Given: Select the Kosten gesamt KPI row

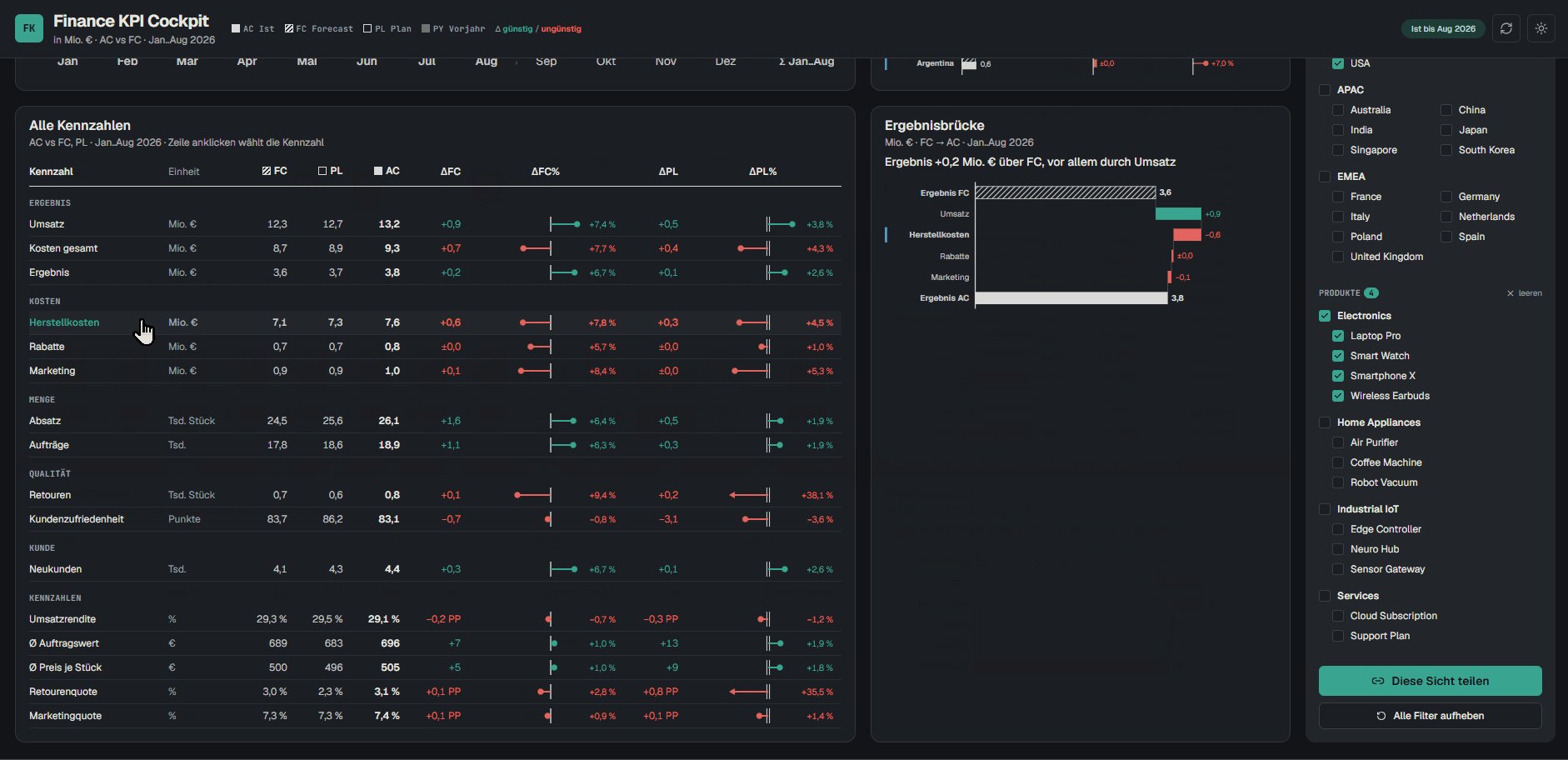Looking at the screenshot, I should (435, 248).
